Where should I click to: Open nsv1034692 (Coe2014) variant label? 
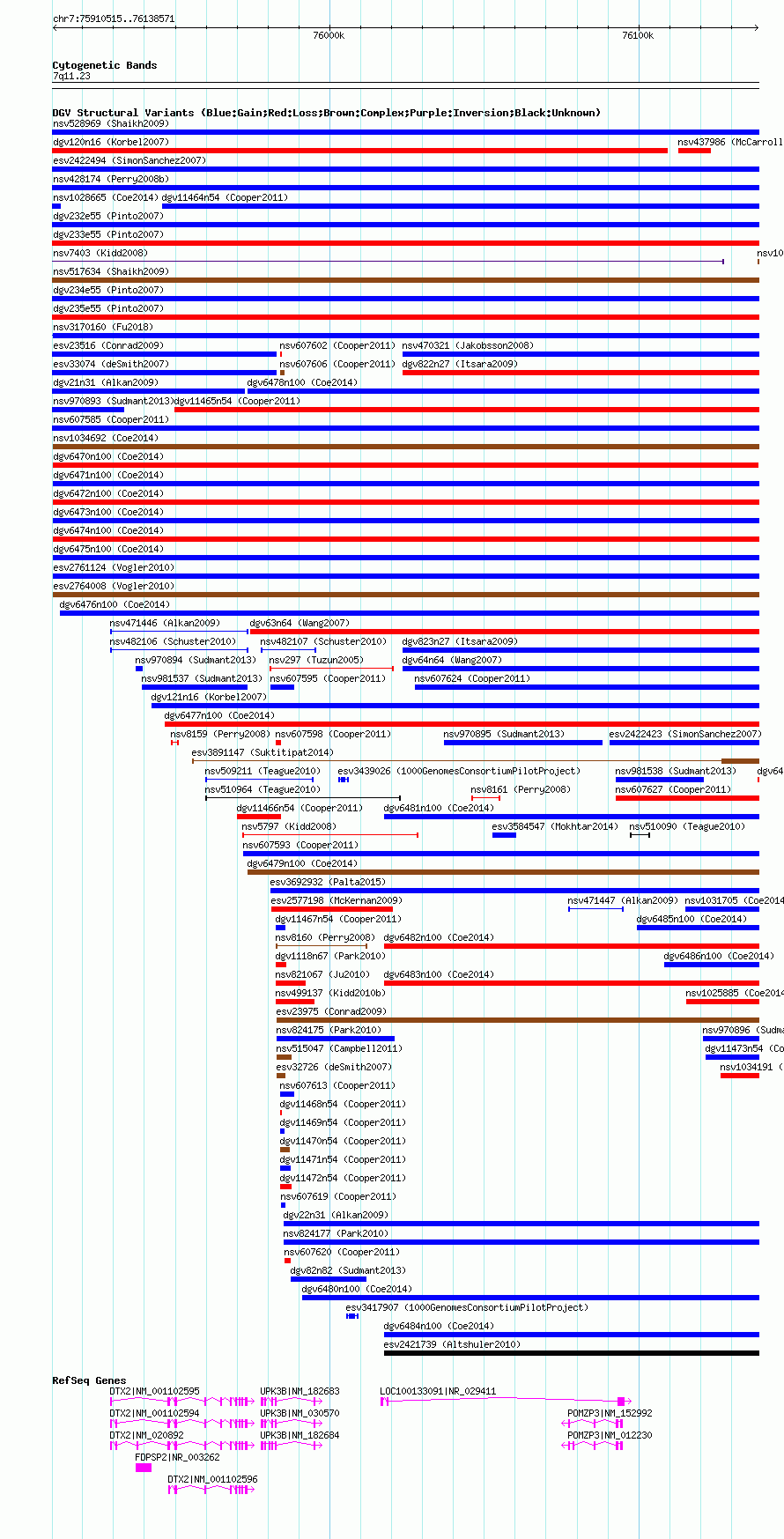pyautogui.click(x=105, y=438)
